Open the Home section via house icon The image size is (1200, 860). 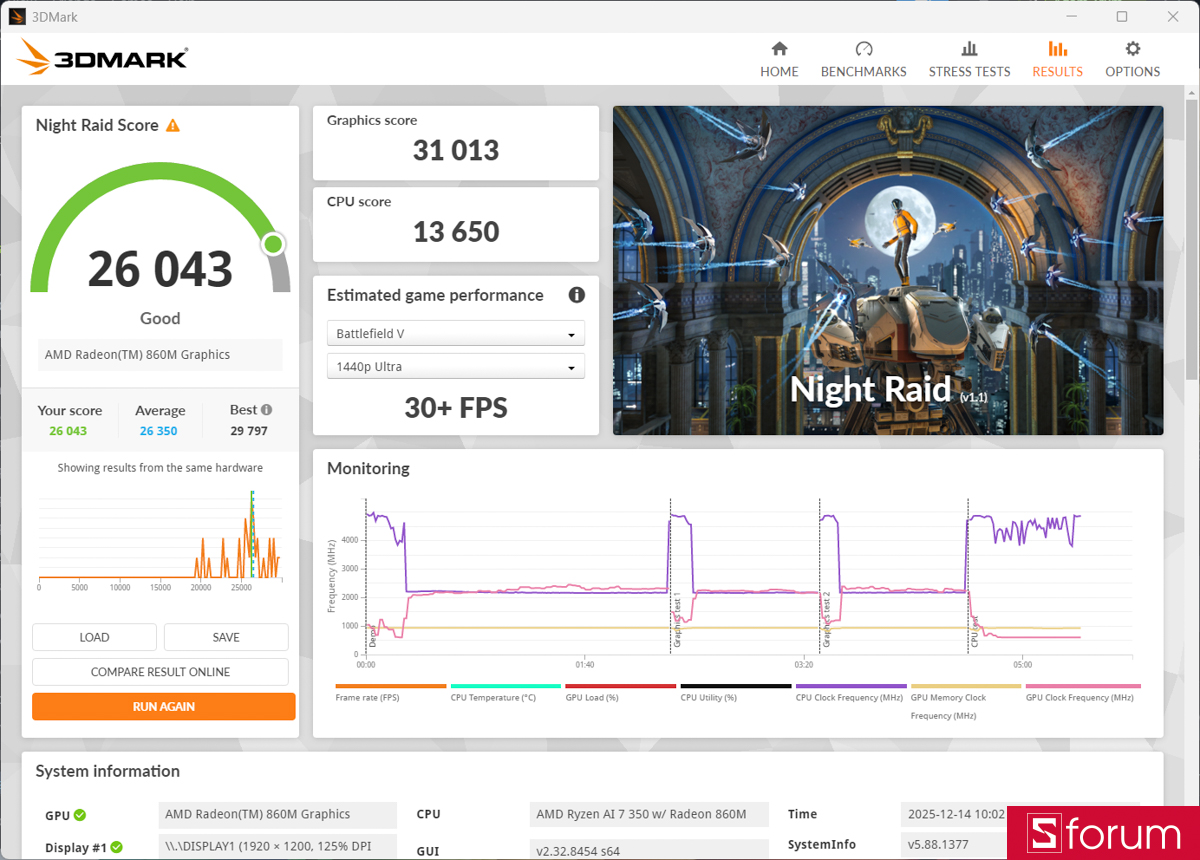pyautogui.click(x=779, y=57)
